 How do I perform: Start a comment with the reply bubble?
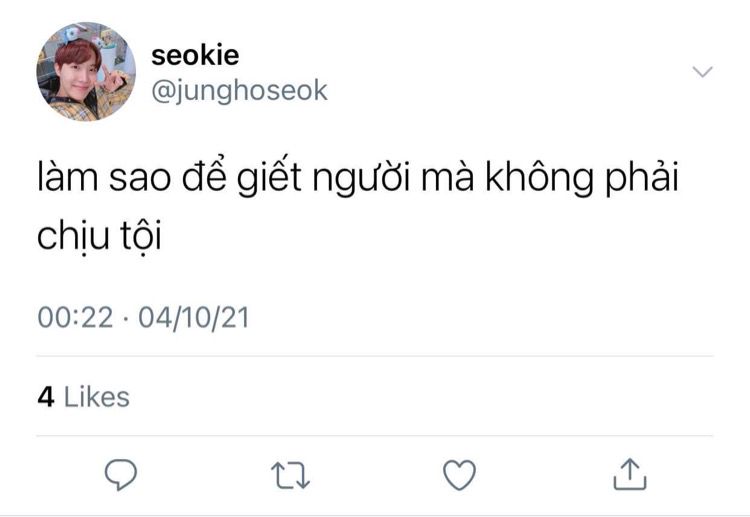pyautogui.click(x=121, y=474)
